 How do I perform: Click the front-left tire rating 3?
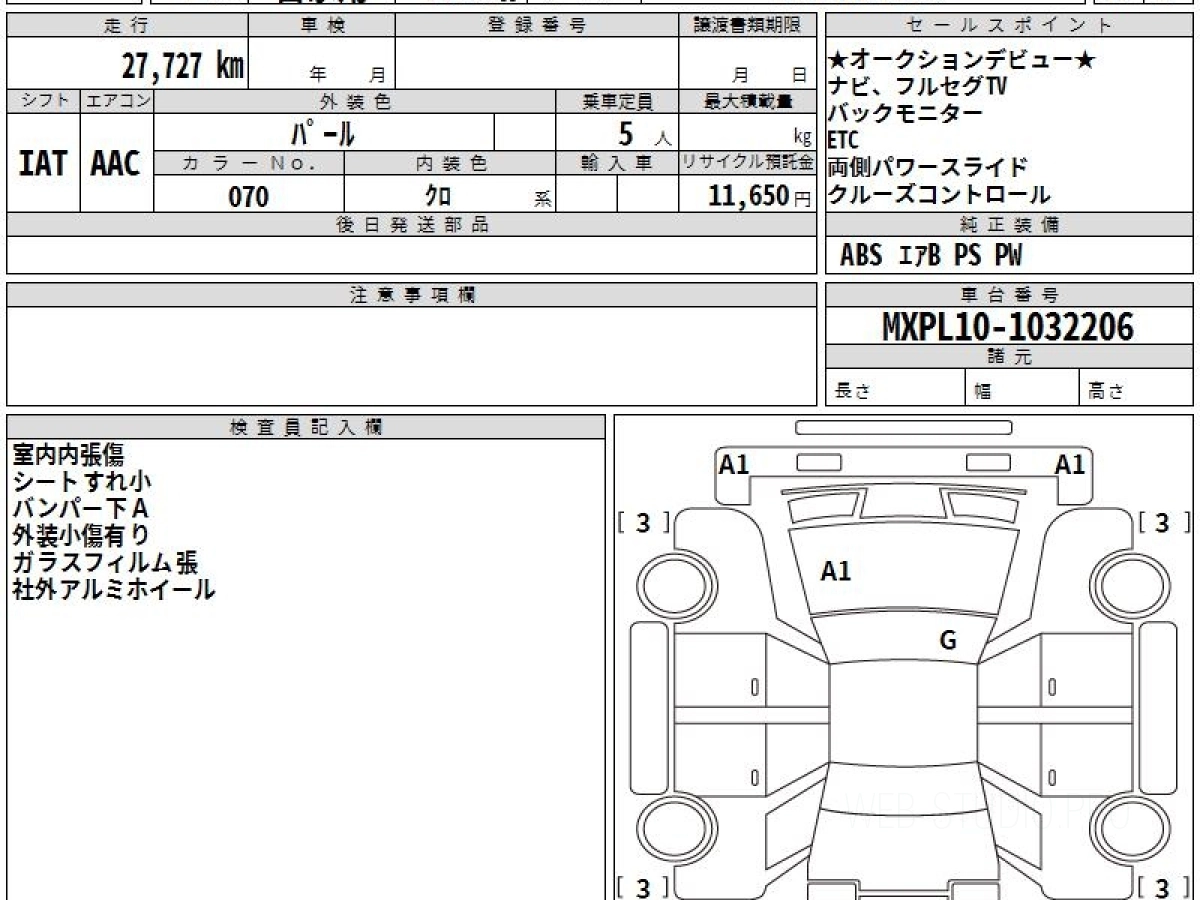pos(643,523)
